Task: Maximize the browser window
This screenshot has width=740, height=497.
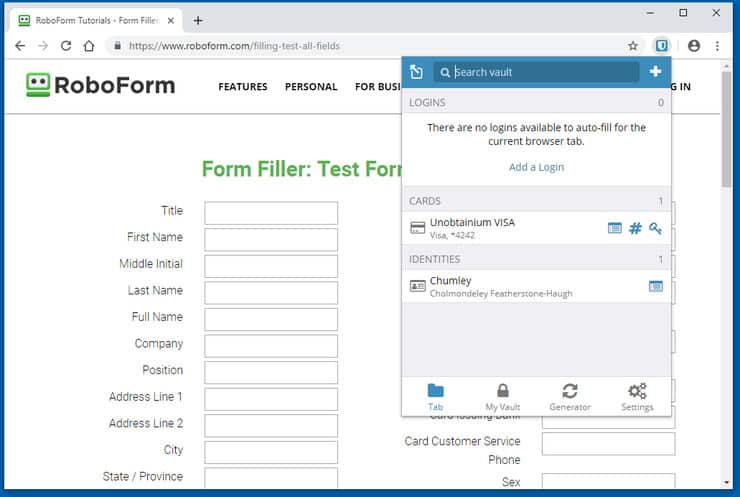Action: [x=683, y=13]
